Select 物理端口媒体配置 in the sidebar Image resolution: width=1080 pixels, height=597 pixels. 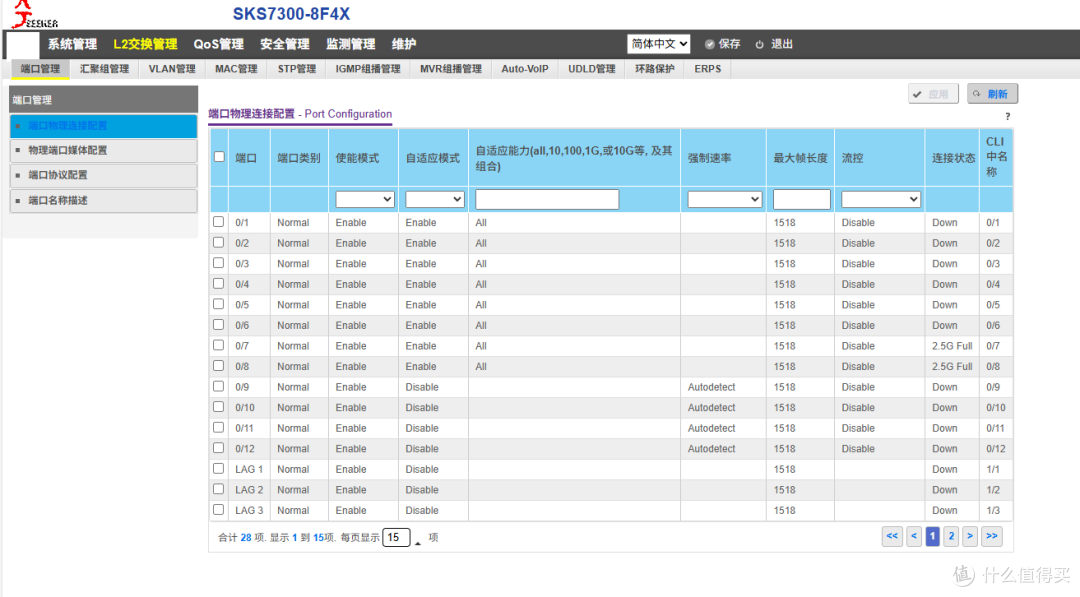(x=104, y=150)
